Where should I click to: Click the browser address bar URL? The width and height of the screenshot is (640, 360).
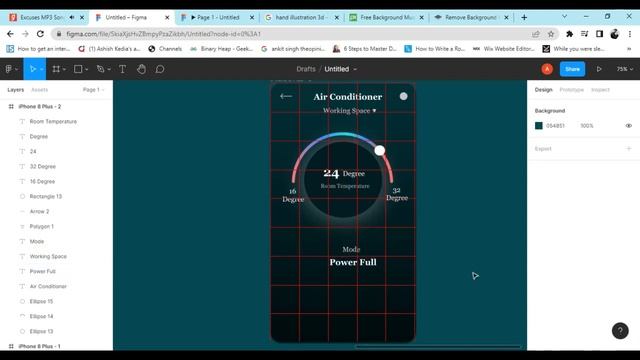163,34
